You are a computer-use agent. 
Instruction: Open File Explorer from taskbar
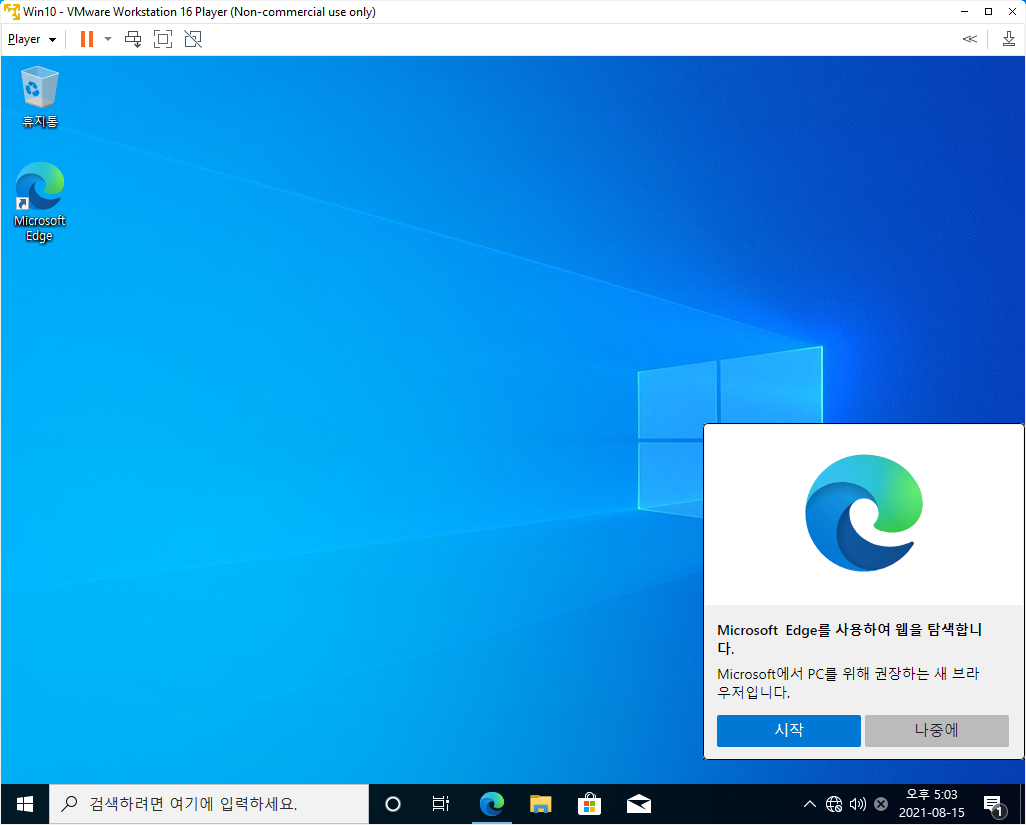coord(540,804)
